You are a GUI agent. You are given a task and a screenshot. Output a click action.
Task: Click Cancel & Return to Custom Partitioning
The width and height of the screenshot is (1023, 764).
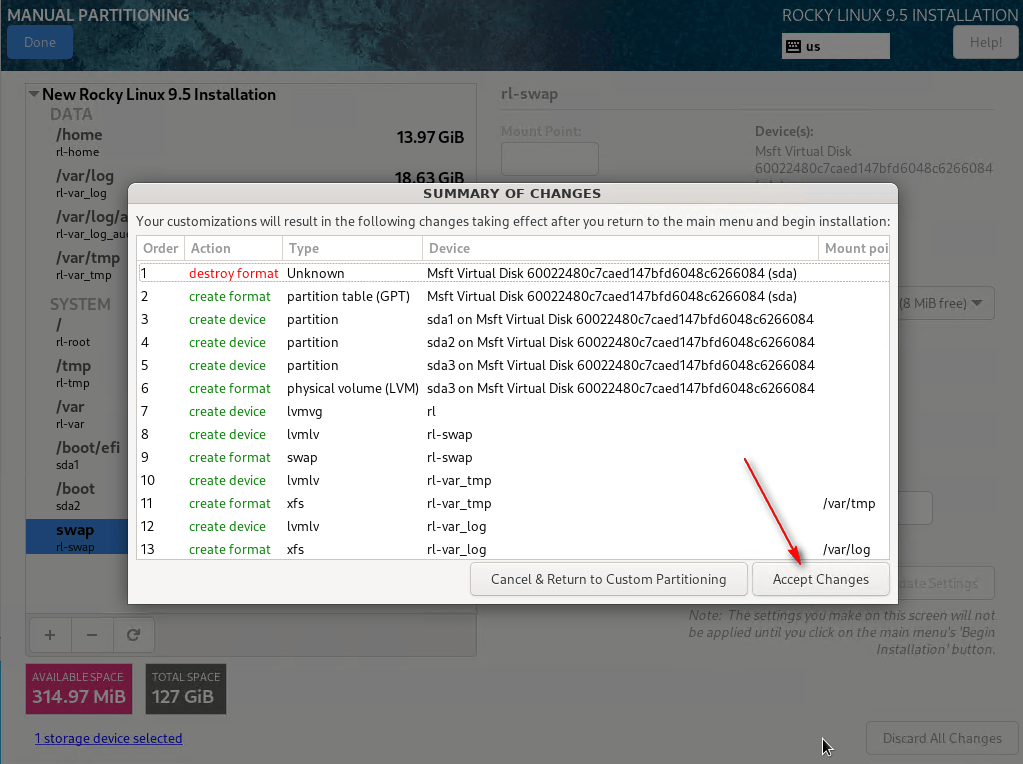point(608,579)
